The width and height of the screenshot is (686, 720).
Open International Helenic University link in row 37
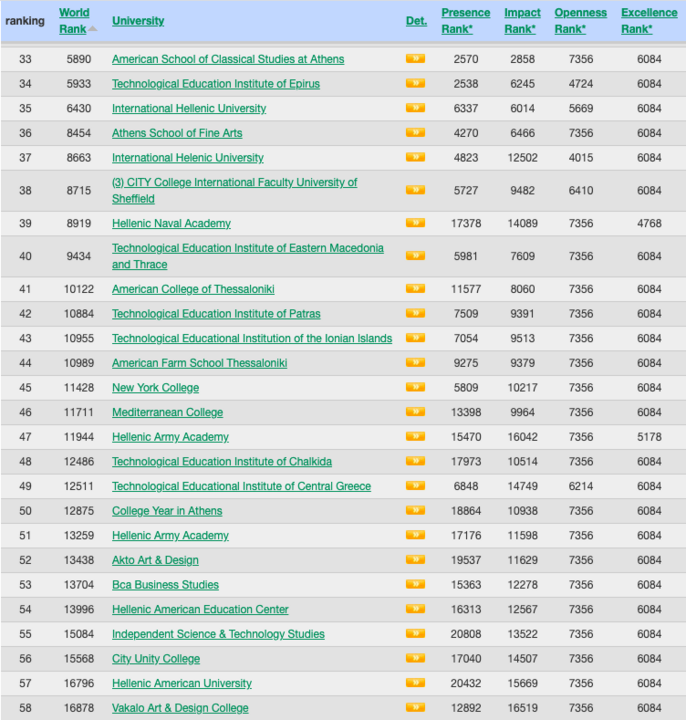tap(187, 158)
